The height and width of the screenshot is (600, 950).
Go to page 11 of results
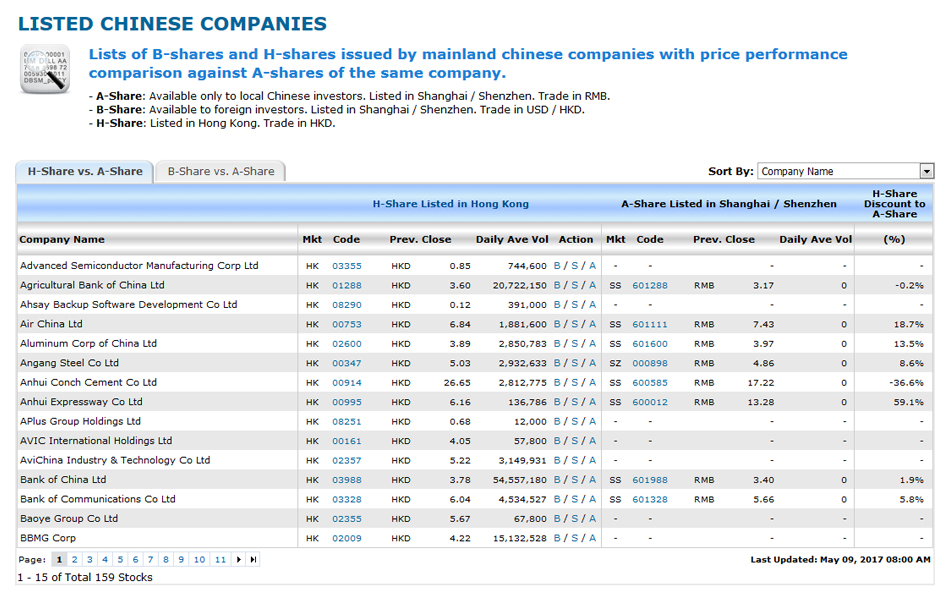[x=221, y=559]
